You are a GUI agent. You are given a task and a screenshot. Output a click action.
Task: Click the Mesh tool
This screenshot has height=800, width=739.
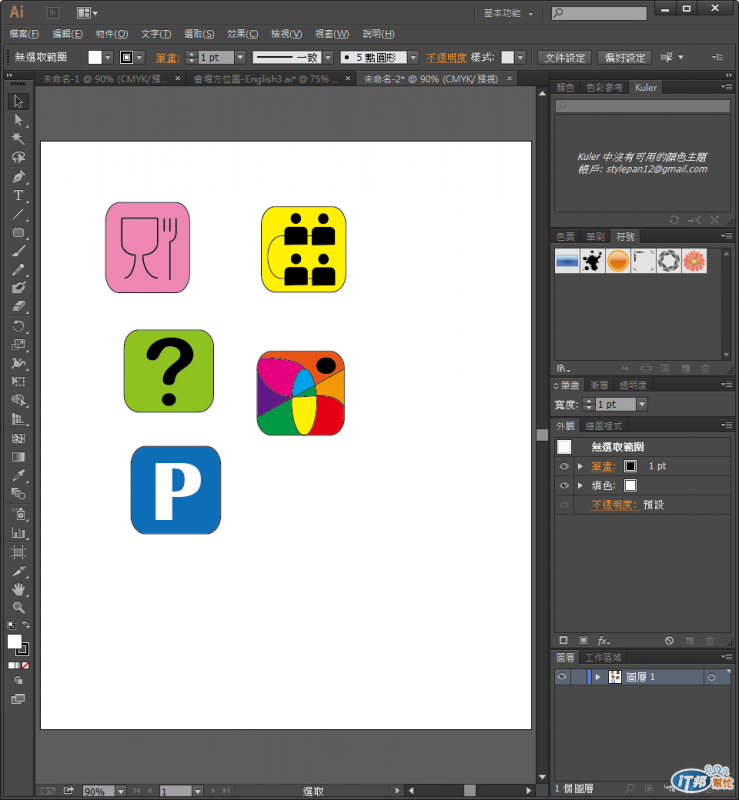18,438
